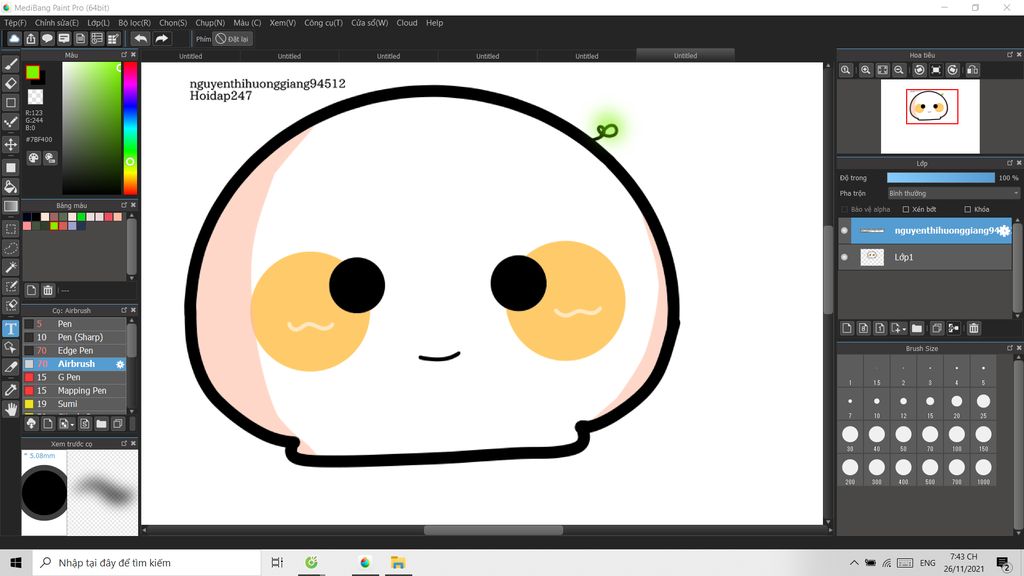1024x576 pixels.
Task: Select the Magic Wand tool
Action: coord(10,267)
